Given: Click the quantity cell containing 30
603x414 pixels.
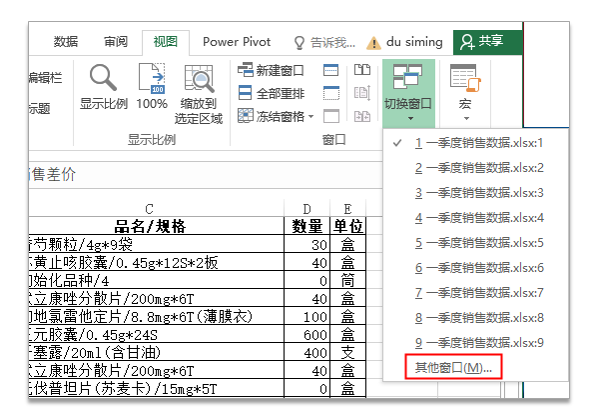Looking at the screenshot, I should (x=307, y=244).
